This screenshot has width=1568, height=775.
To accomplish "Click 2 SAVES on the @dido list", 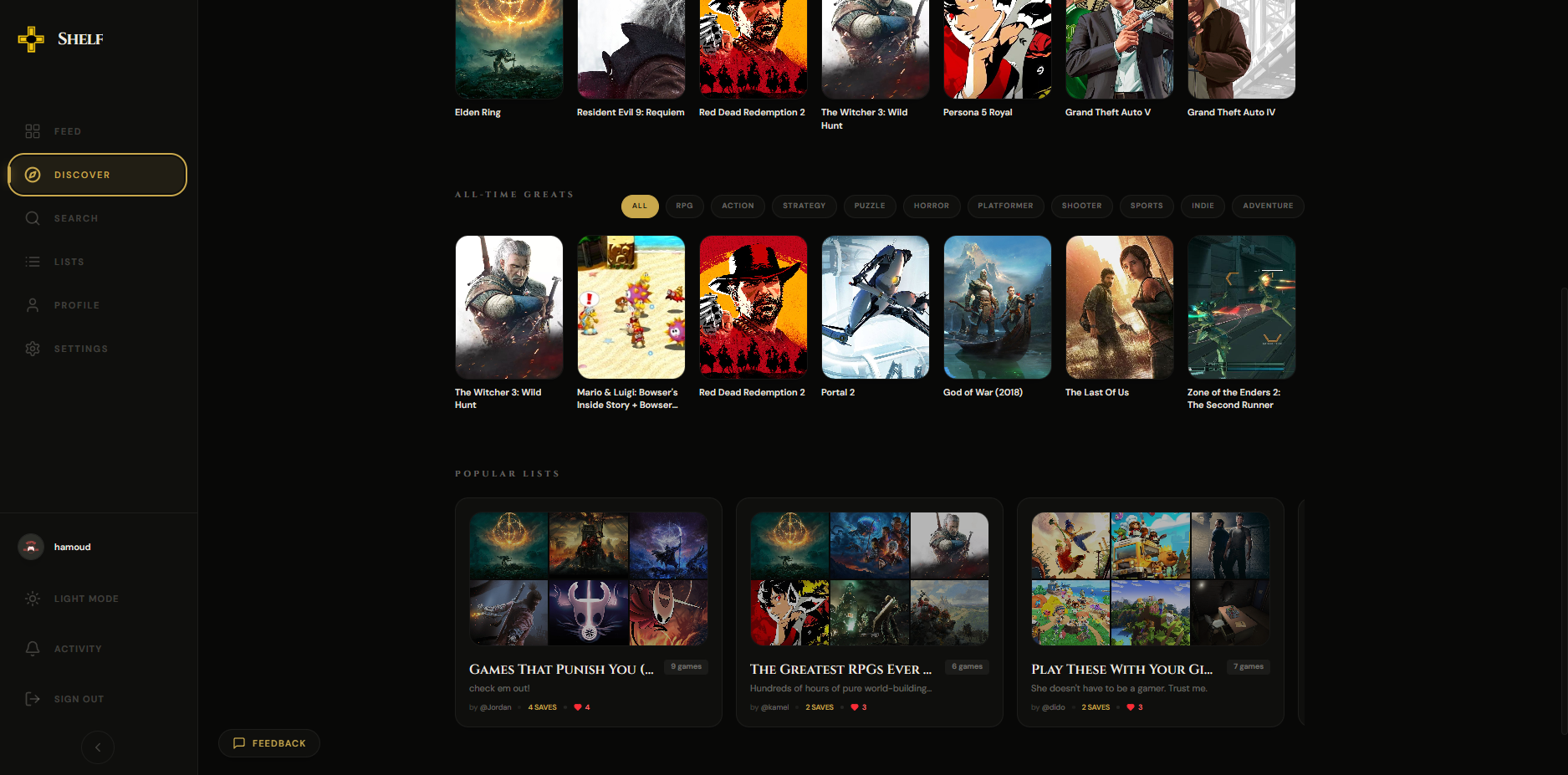I will (1096, 707).
